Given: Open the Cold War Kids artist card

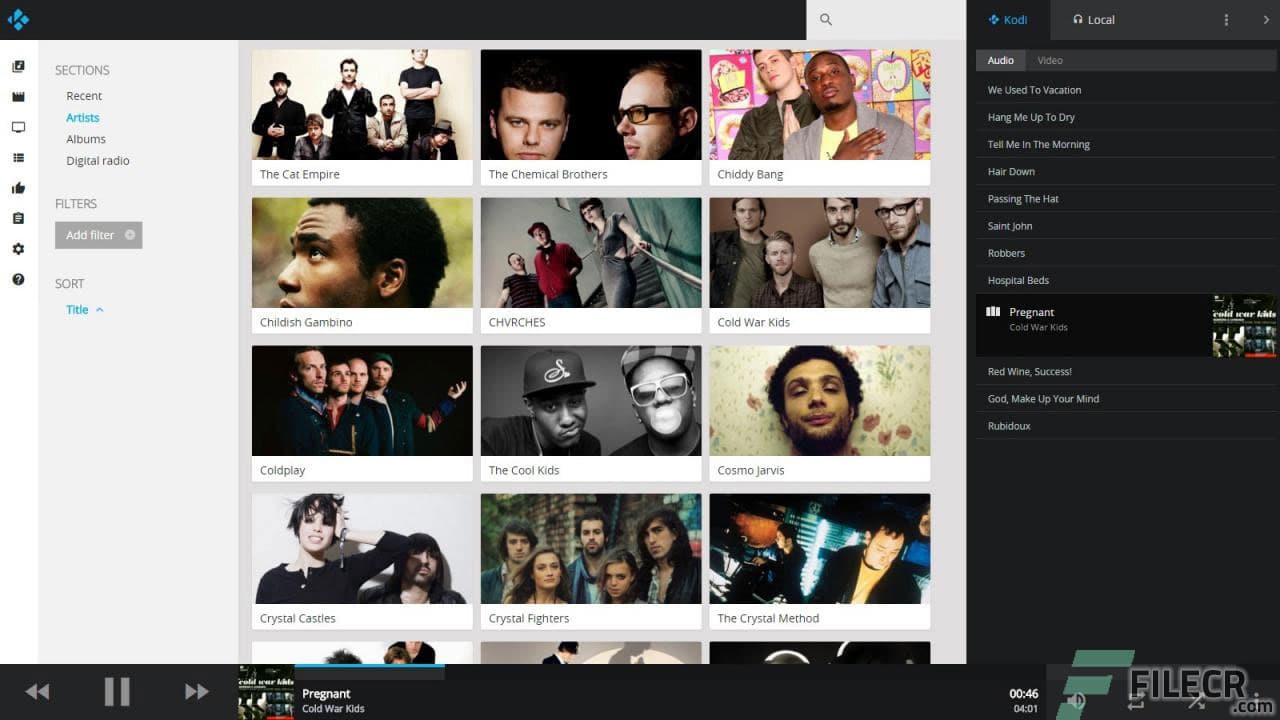Looking at the screenshot, I should tap(820, 266).
